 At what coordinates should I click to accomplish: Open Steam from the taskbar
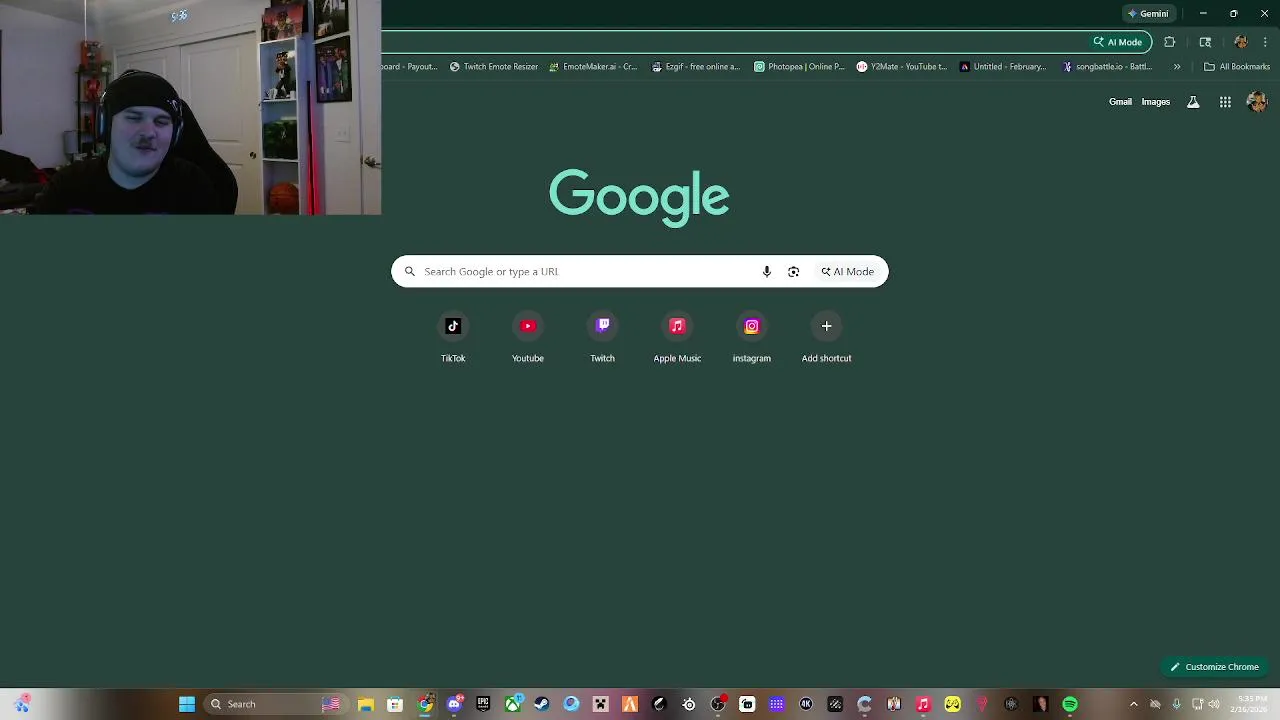pos(542,704)
